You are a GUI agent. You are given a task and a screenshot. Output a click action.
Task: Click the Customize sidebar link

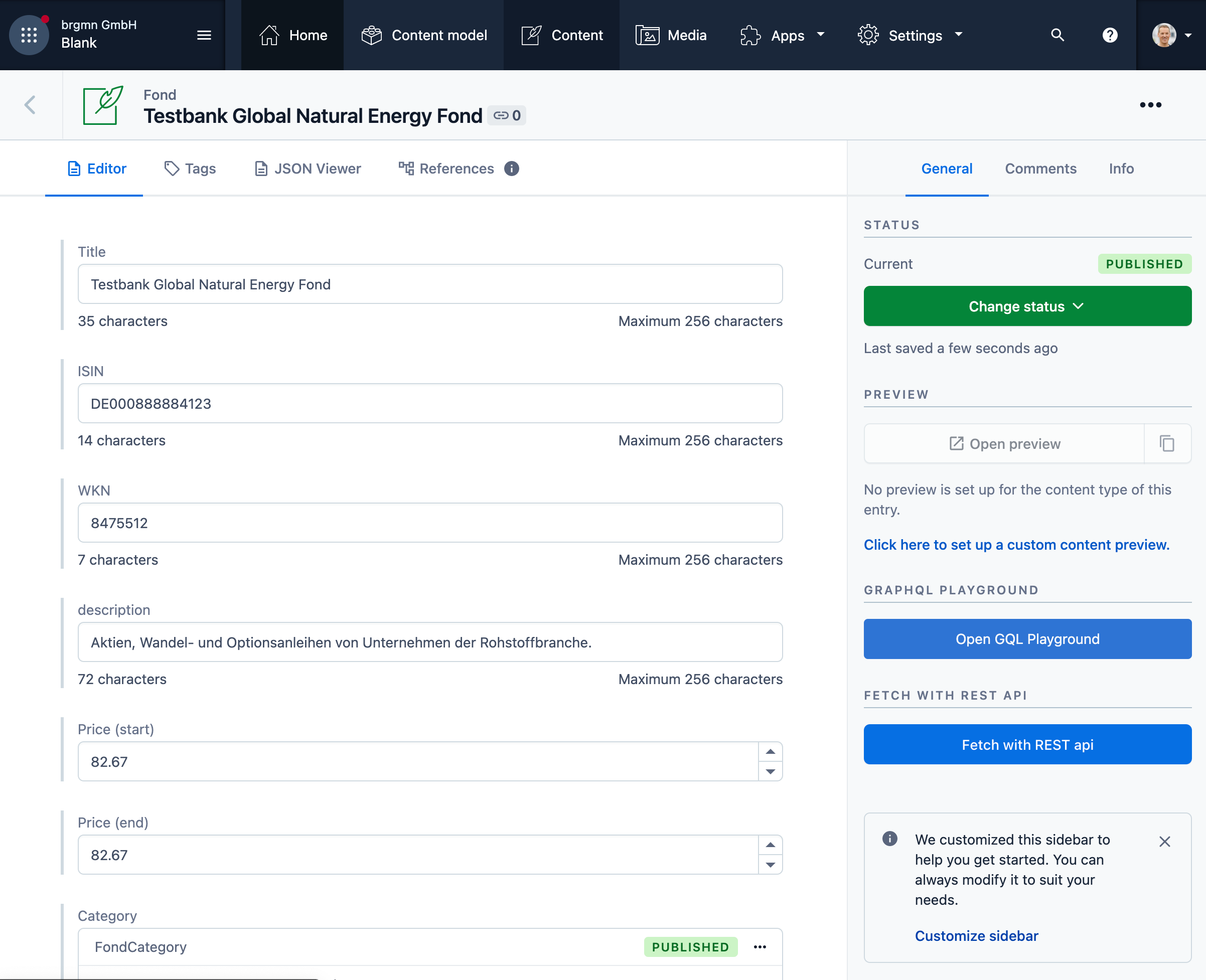pyautogui.click(x=976, y=935)
